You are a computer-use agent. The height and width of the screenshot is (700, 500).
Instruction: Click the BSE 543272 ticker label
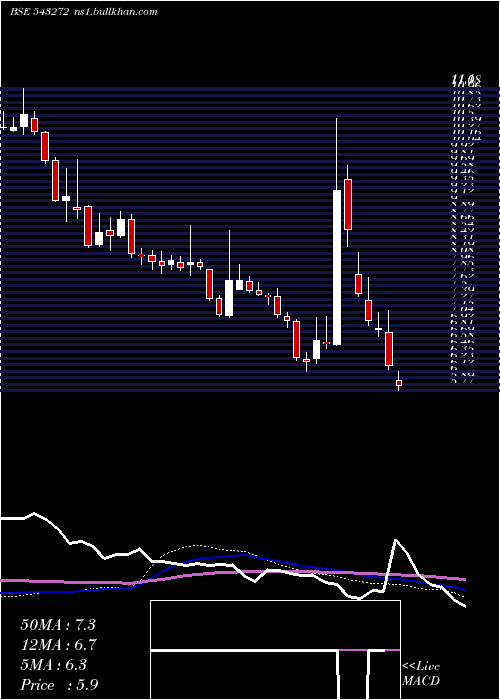click(x=39, y=12)
